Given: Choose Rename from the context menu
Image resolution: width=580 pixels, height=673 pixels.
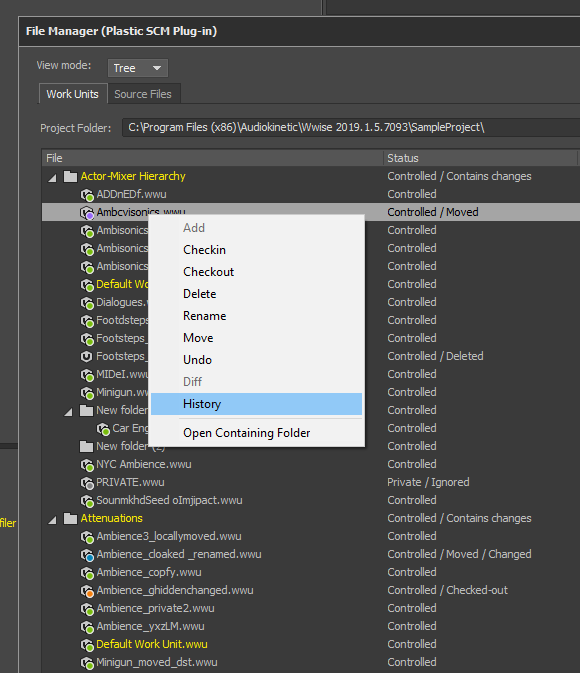Looking at the screenshot, I should [x=256, y=316].
